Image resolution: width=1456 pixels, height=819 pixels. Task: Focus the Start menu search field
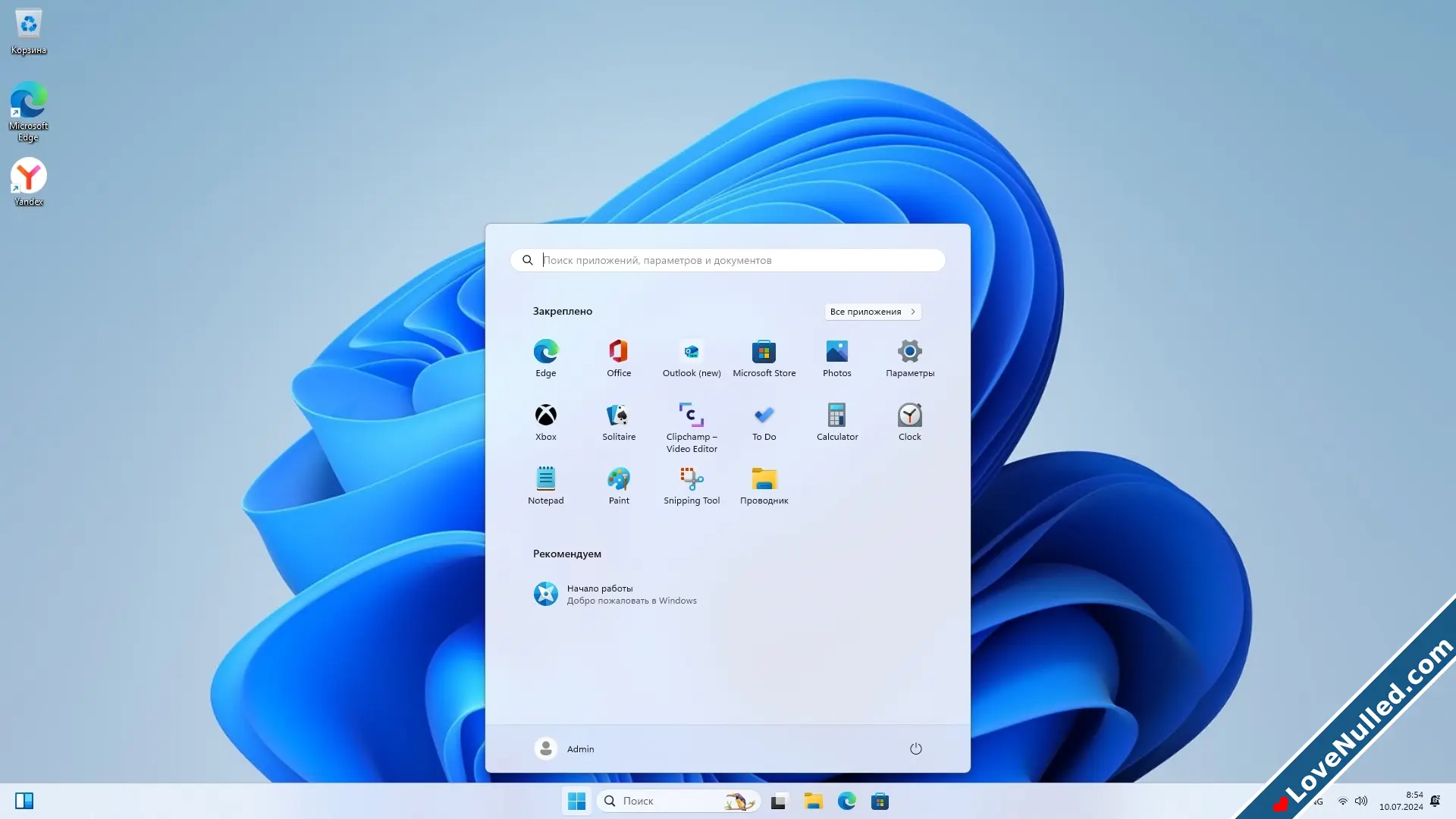728,260
